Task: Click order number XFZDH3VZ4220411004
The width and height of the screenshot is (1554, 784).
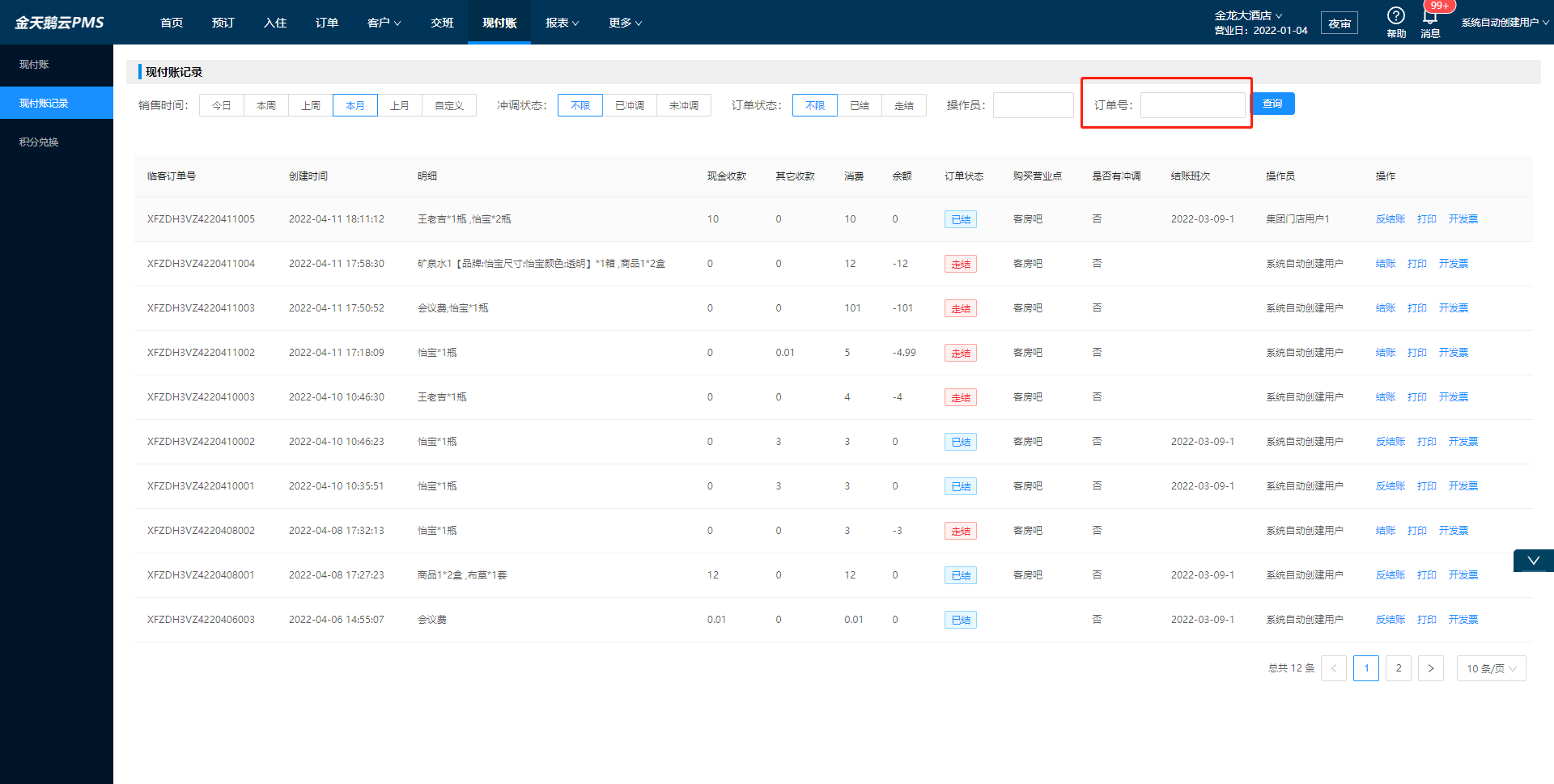Action: tap(201, 264)
